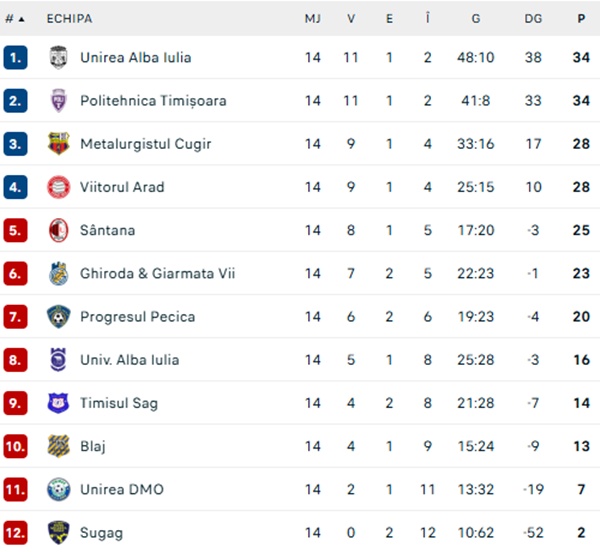The image size is (600, 552).
Task: Click the Politehnica Timișoara team logo
Action: (x=59, y=101)
